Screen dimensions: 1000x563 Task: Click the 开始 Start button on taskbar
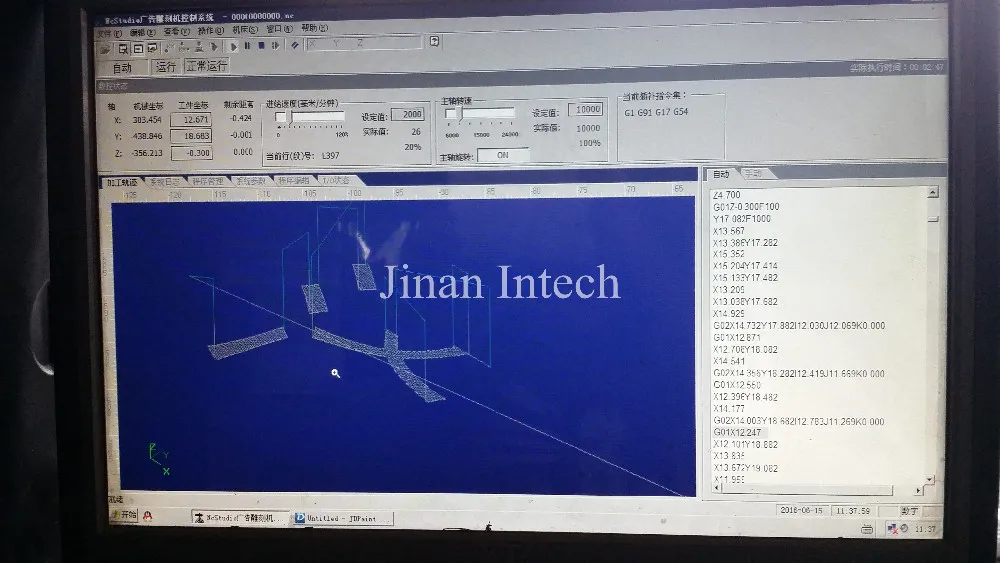124,515
